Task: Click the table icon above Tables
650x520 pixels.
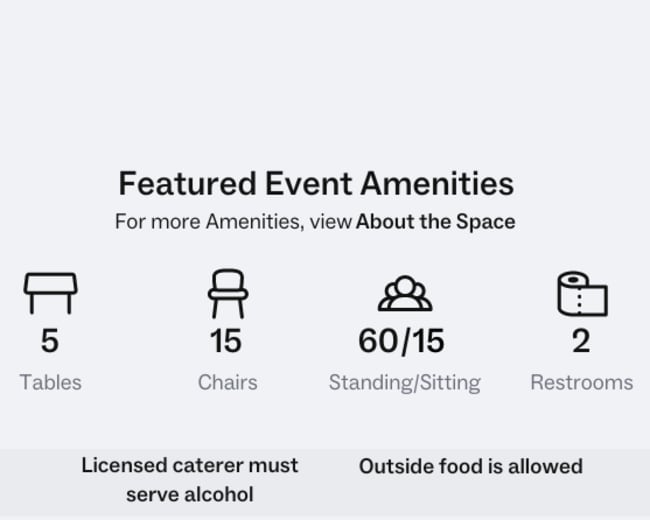Action: (51, 293)
